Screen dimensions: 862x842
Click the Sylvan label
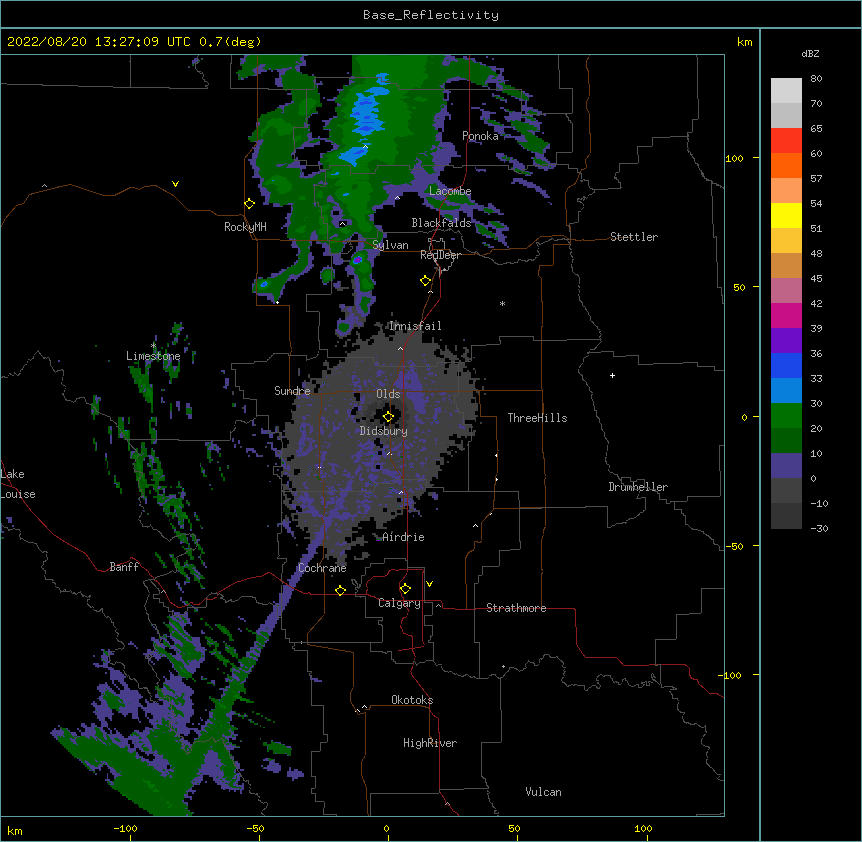(x=390, y=245)
